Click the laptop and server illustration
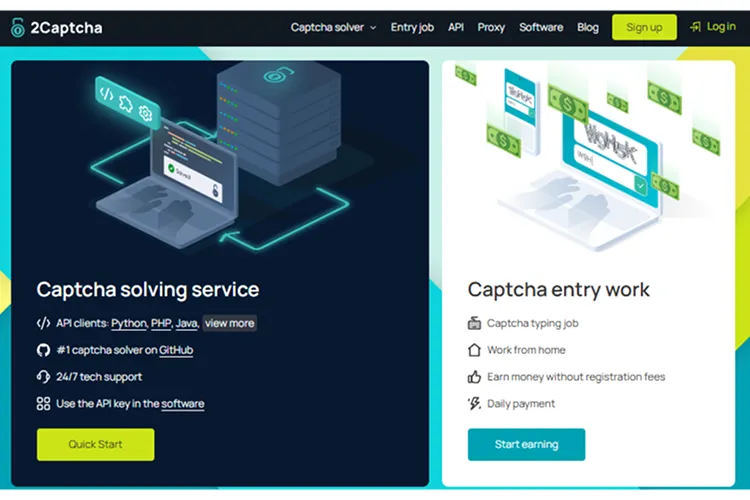Image resolution: width=750 pixels, height=500 pixels. point(220,158)
